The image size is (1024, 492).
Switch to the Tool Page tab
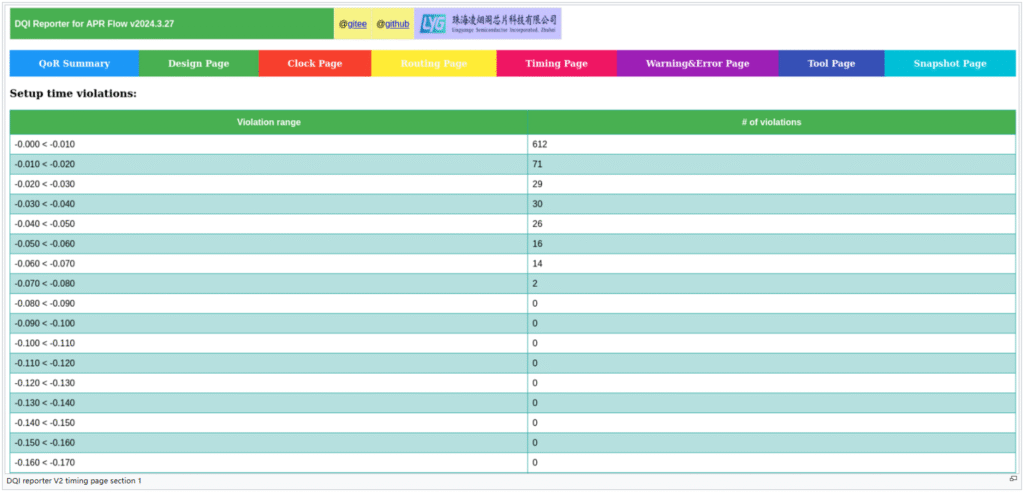tap(831, 63)
